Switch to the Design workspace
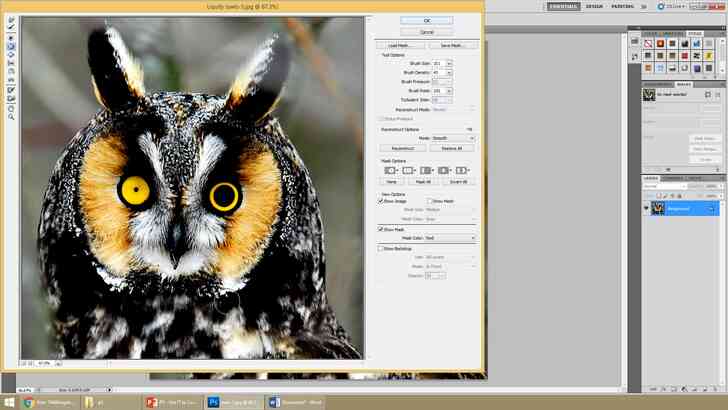 [594, 7]
